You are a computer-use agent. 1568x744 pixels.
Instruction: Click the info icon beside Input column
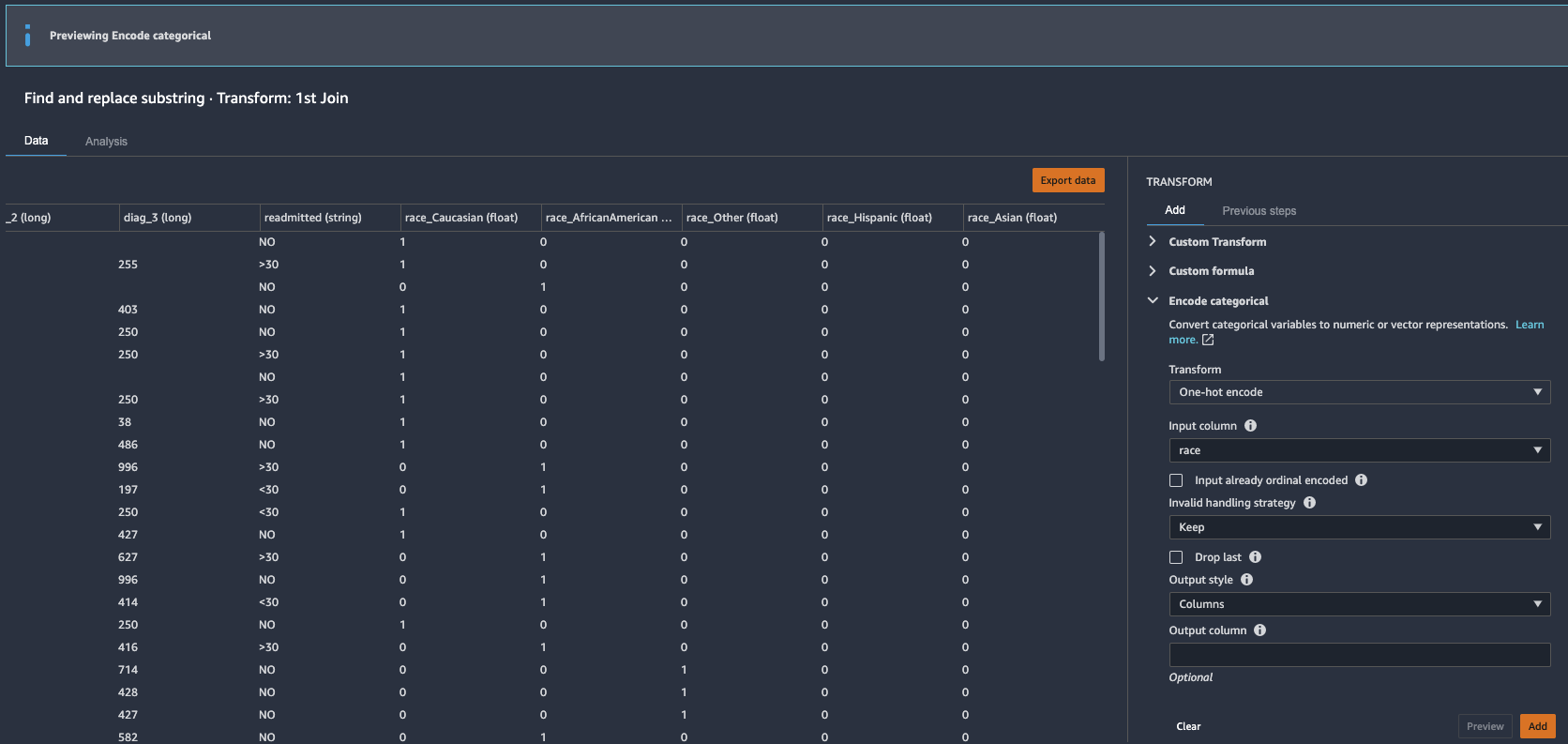1250,426
